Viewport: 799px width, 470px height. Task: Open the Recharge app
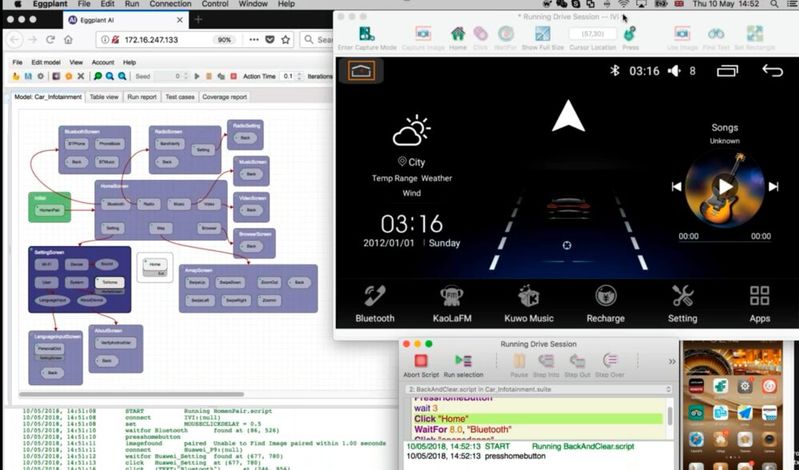click(605, 303)
